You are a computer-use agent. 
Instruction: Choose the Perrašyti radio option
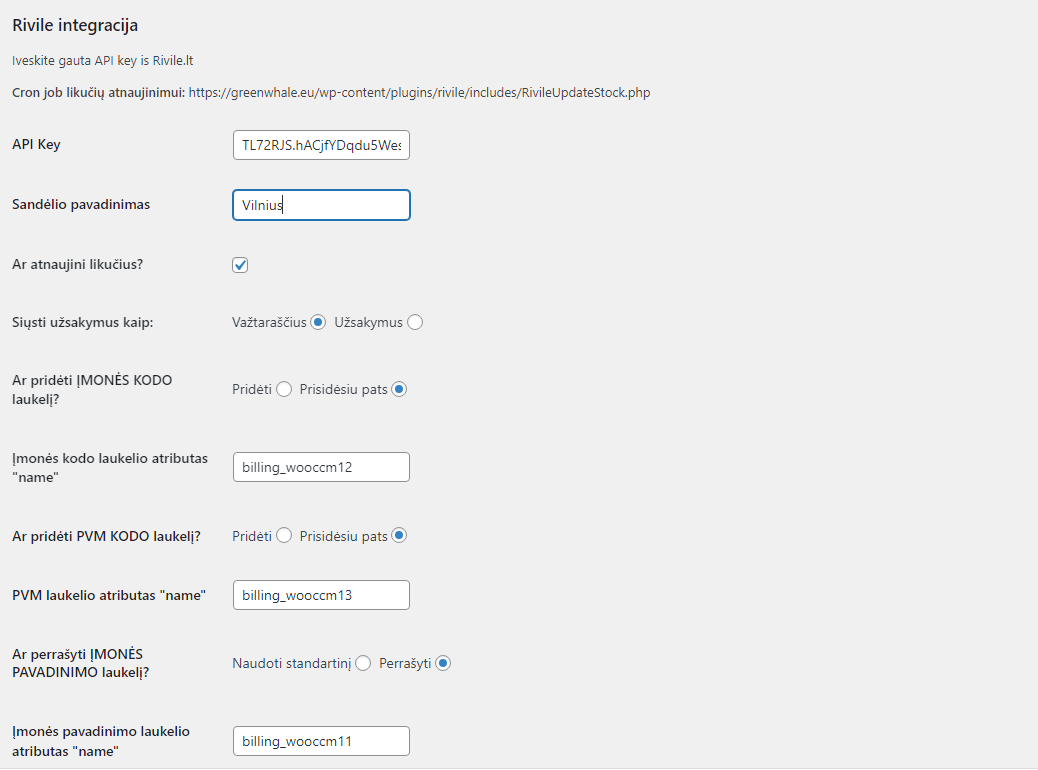click(x=443, y=663)
